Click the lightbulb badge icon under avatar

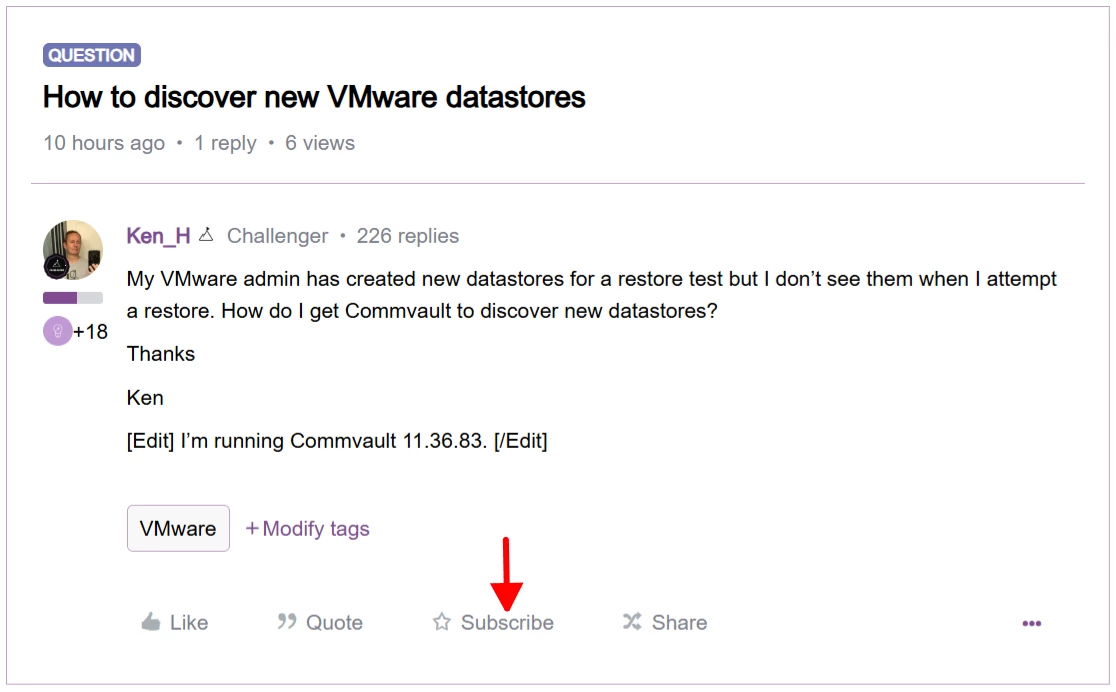point(57,331)
